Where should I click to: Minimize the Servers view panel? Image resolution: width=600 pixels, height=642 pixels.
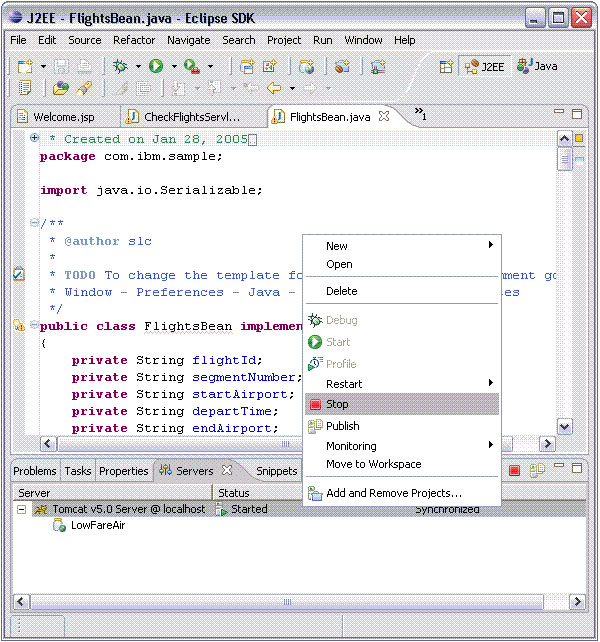pos(559,465)
